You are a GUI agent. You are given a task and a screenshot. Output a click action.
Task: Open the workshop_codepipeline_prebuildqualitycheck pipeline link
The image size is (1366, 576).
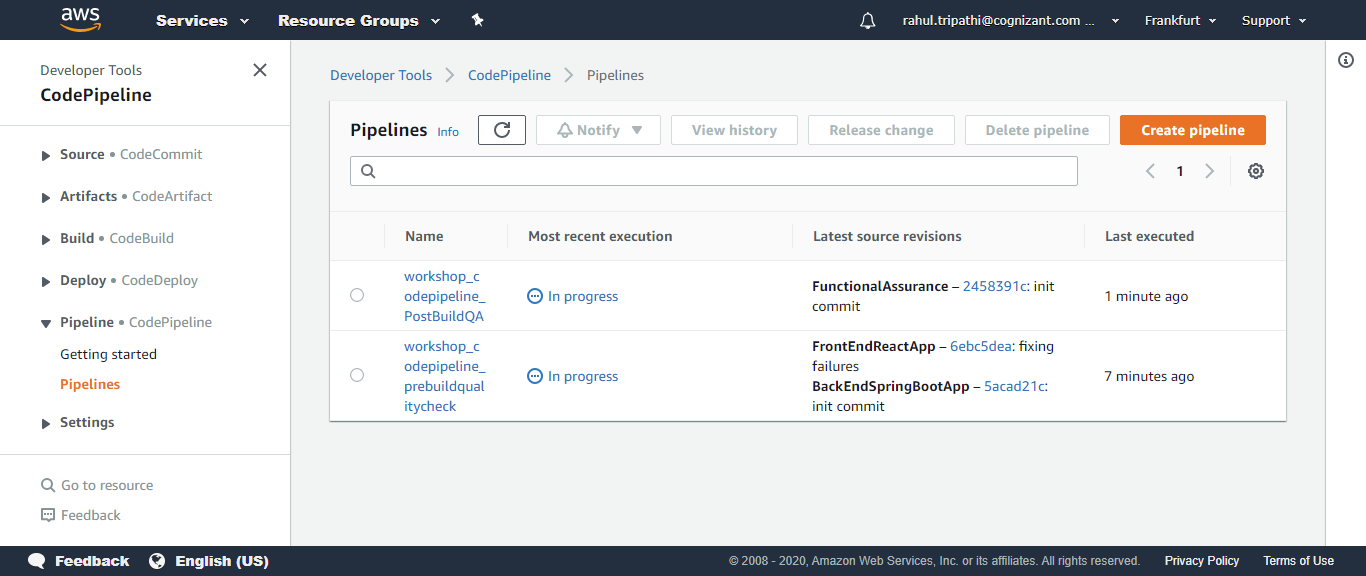pos(444,376)
